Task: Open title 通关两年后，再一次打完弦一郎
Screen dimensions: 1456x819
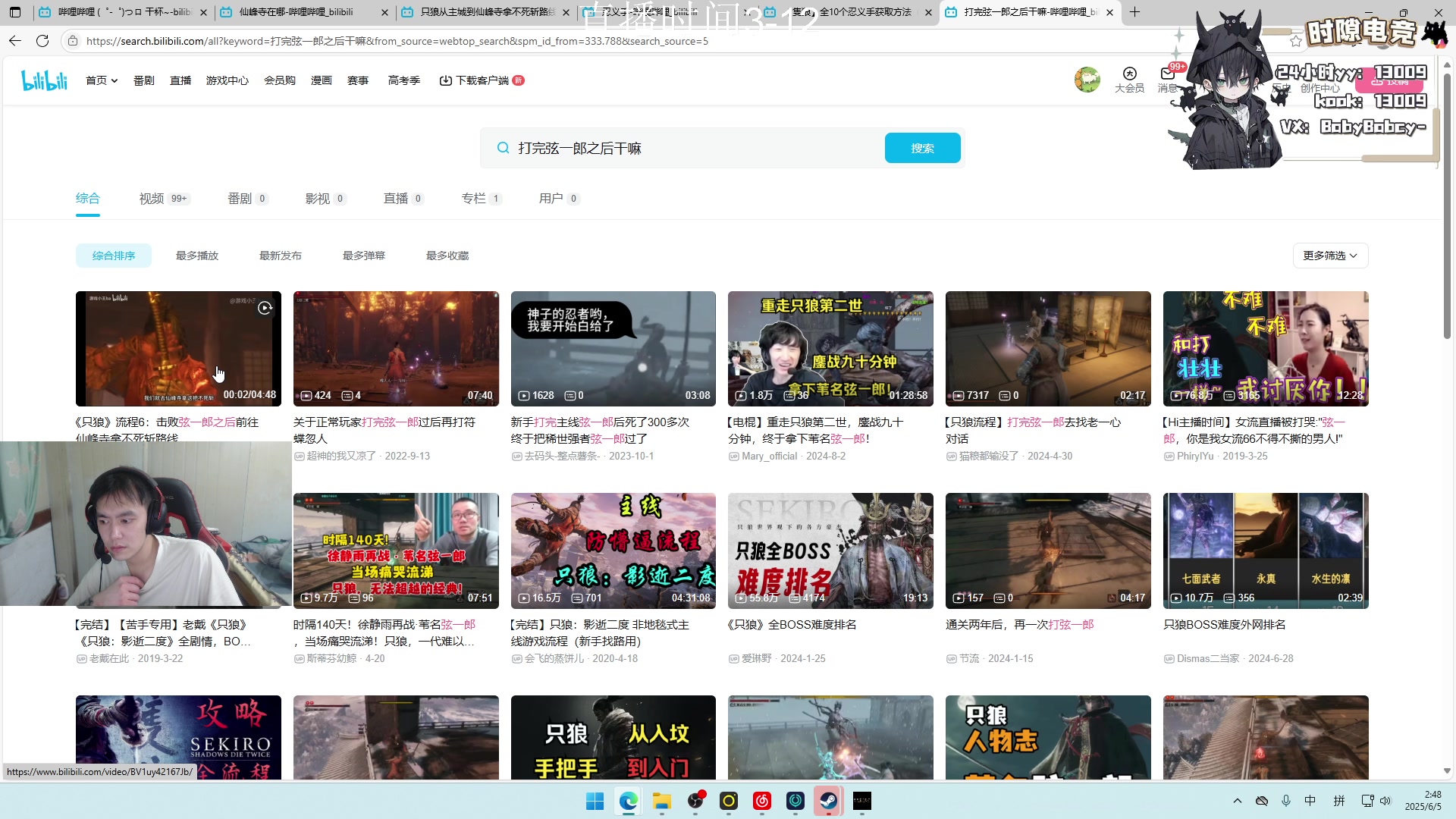Action: click(1020, 625)
